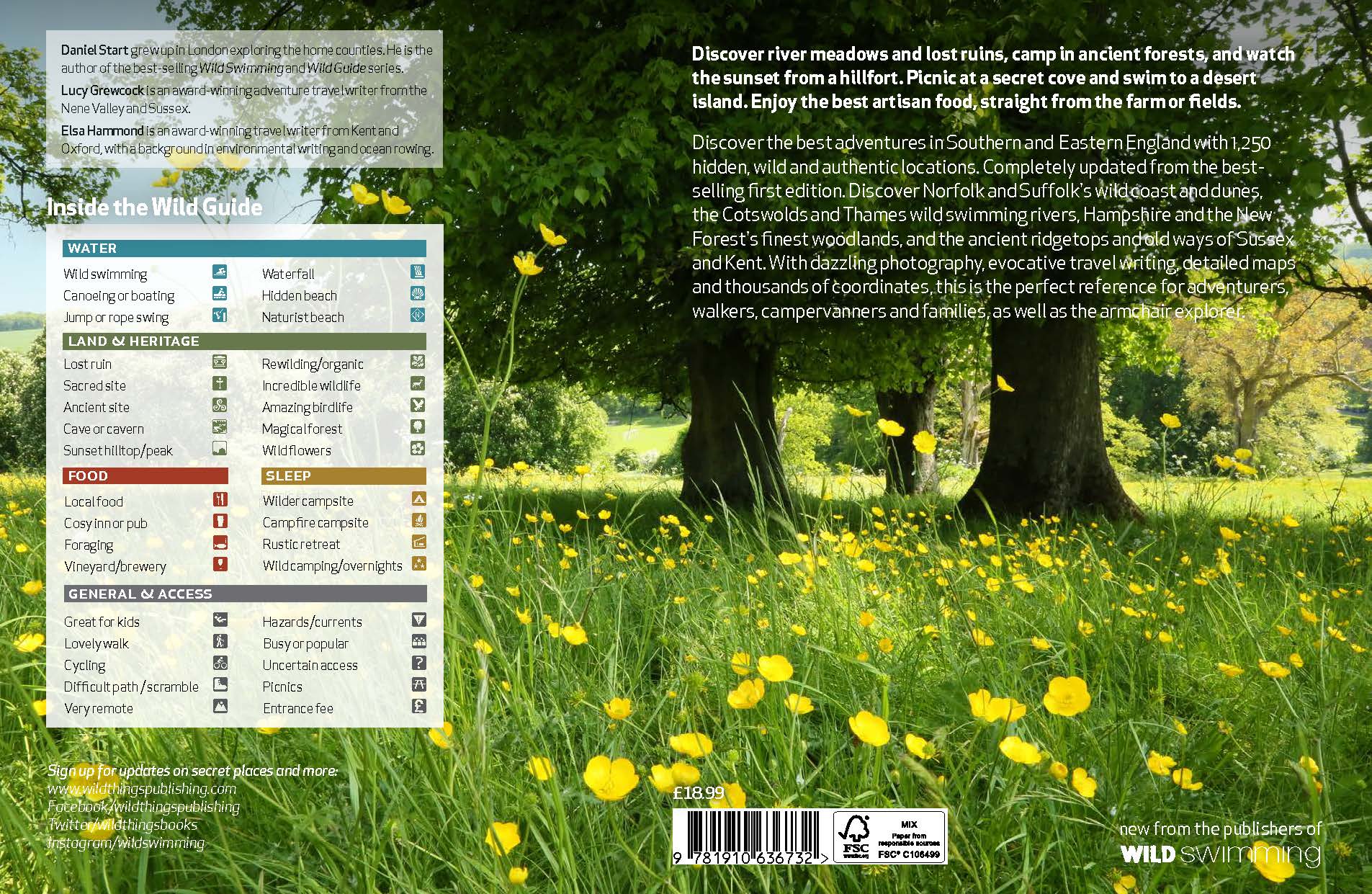The image size is (1372, 894).
Task: Click the Lost ruin icon
Action: pyautogui.click(x=220, y=362)
